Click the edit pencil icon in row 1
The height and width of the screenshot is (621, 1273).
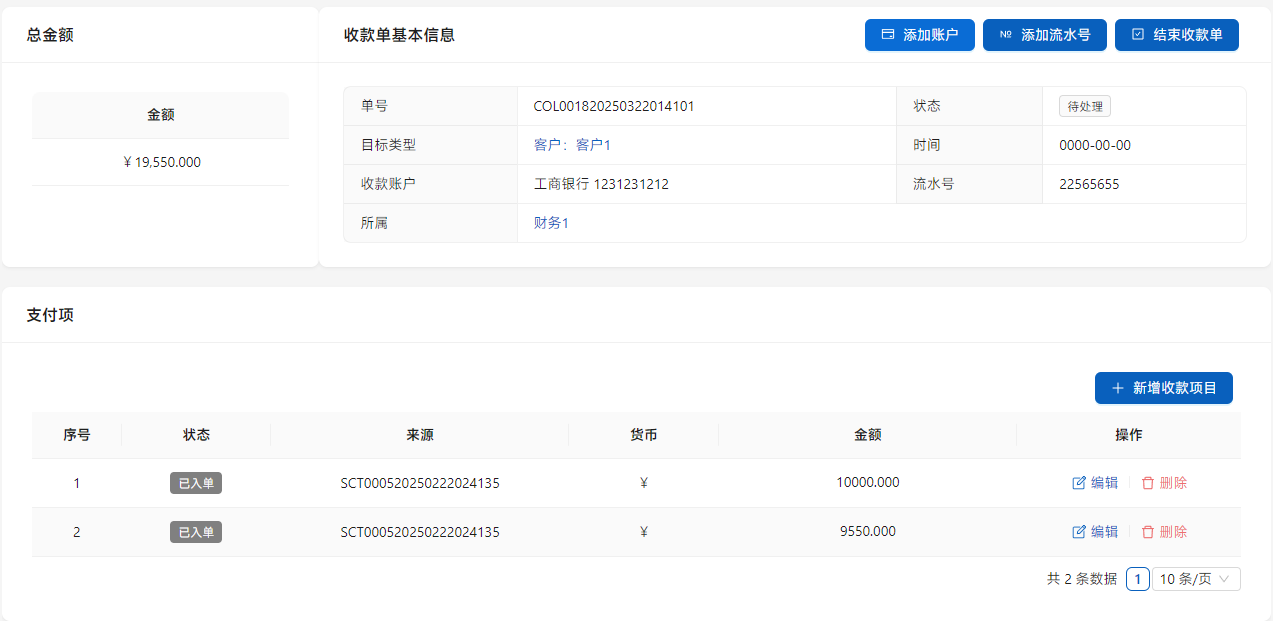pyautogui.click(x=1079, y=483)
